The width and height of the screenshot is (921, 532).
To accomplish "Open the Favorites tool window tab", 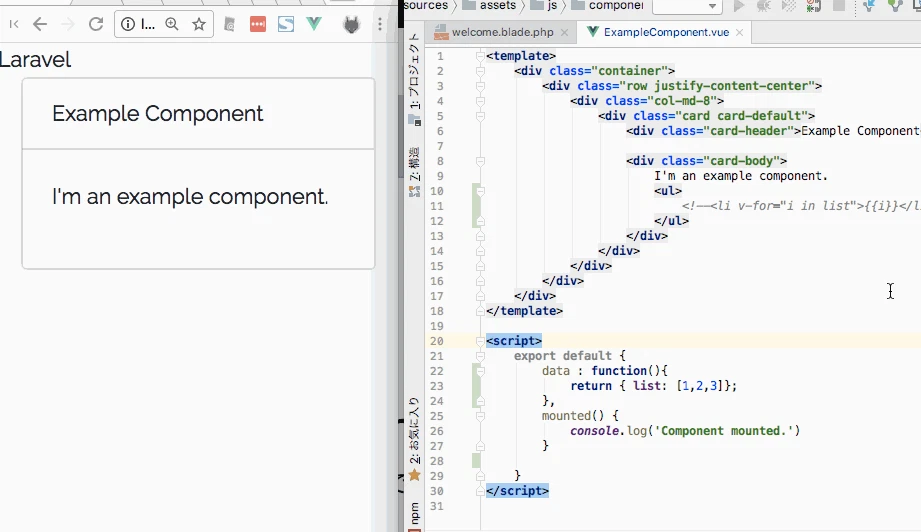I will click(x=415, y=439).
